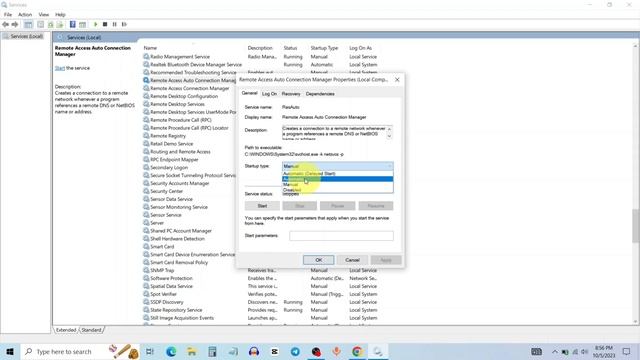Select the Shell Hardware Detection service row
This screenshot has width=640, height=360.
(x=177, y=239)
